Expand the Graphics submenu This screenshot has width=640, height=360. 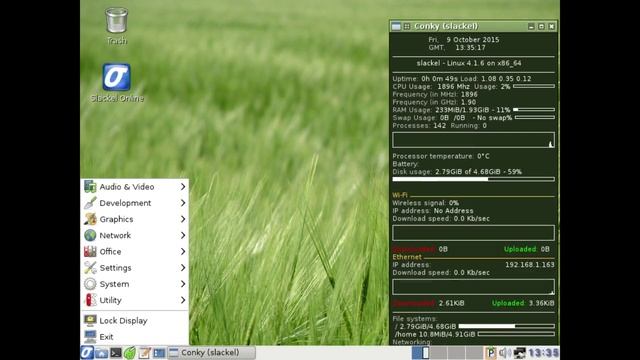pos(135,219)
